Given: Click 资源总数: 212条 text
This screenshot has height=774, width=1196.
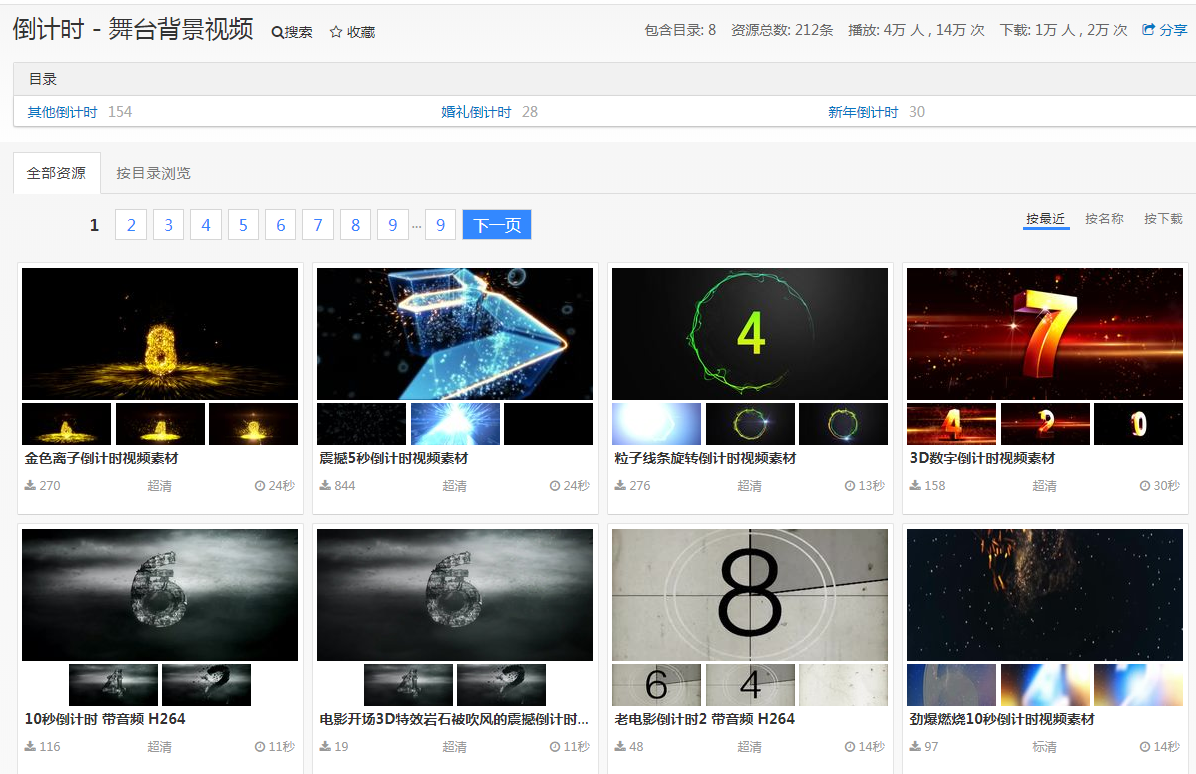Looking at the screenshot, I should click(x=782, y=30).
